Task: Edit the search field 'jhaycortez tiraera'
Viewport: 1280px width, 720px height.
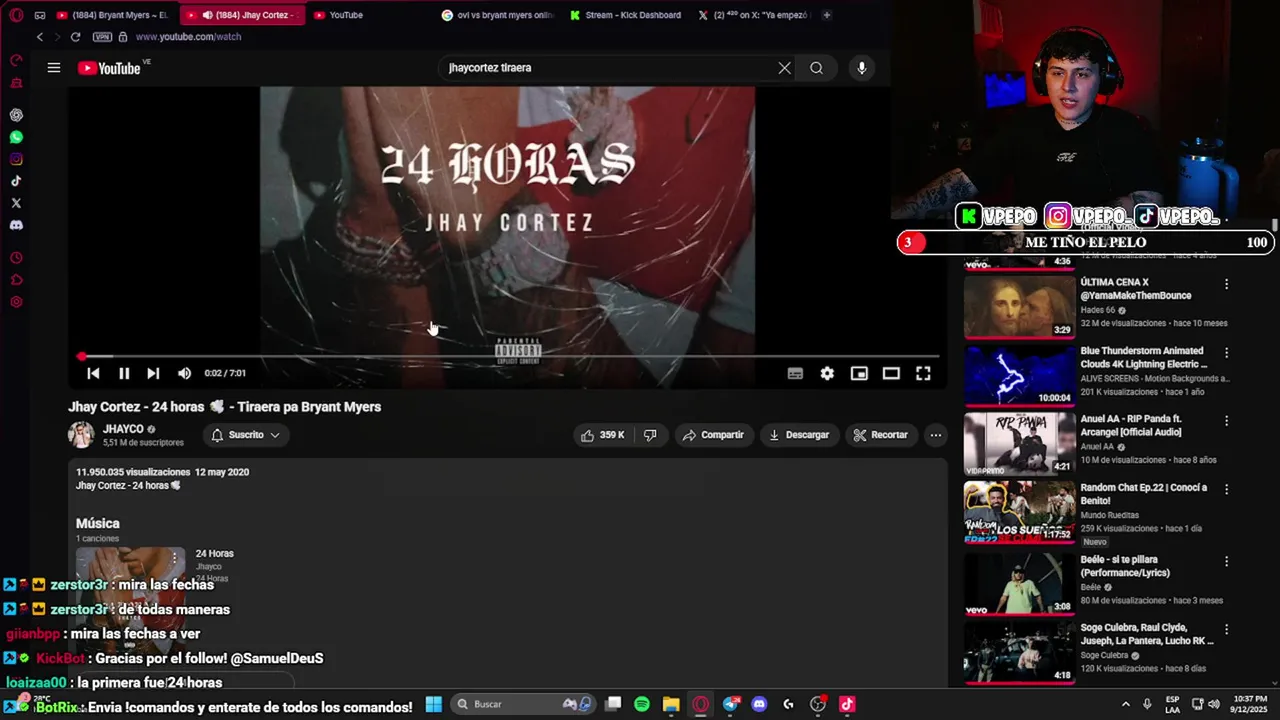Action: [x=610, y=68]
